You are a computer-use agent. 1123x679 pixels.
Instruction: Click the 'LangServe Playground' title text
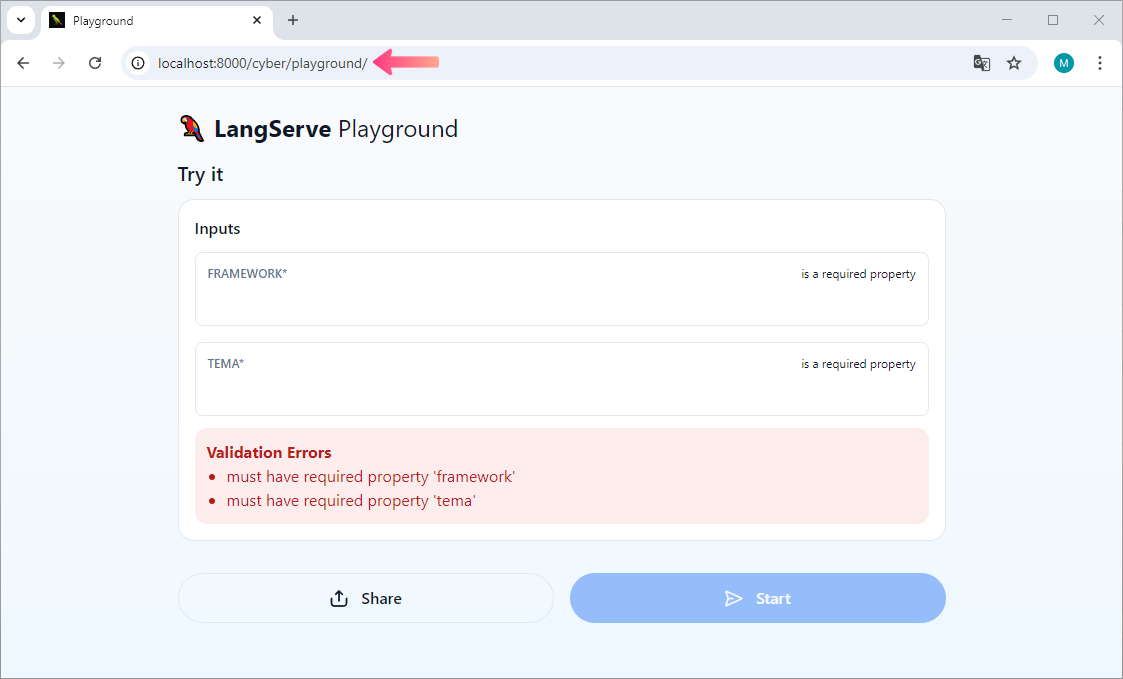pyautogui.click(x=336, y=129)
